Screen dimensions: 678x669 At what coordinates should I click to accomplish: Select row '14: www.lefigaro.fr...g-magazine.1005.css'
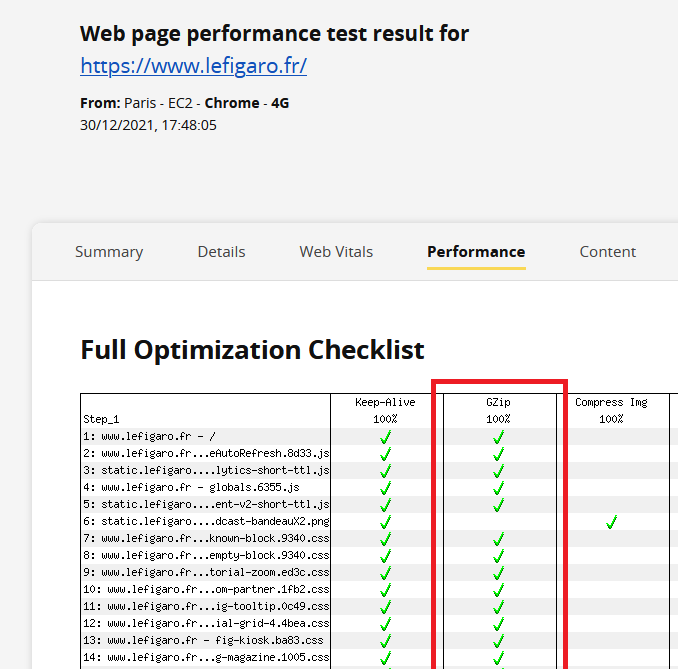206,657
